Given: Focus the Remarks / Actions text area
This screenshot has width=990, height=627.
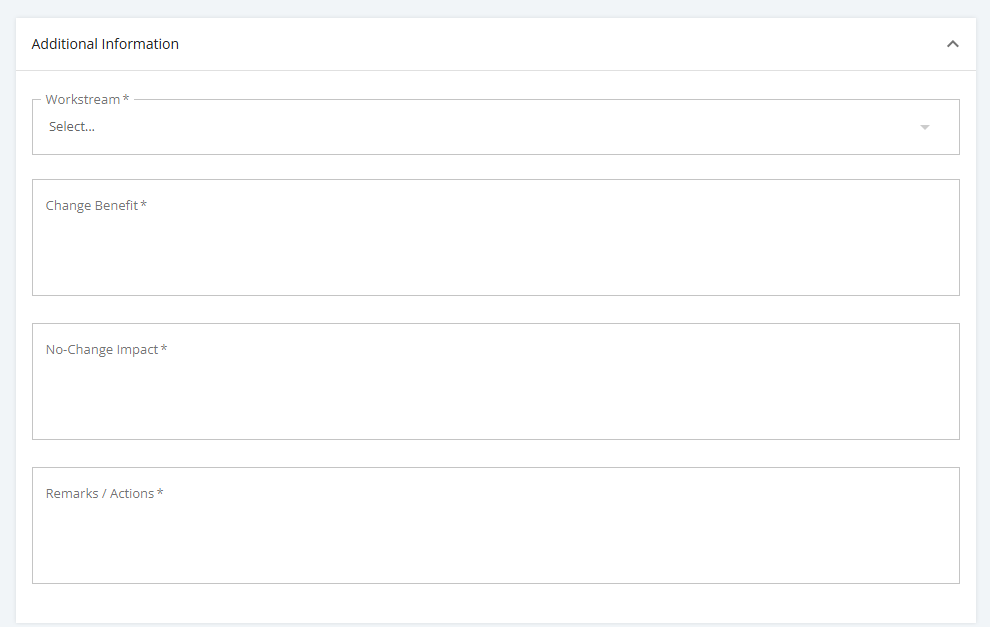Looking at the screenshot, I should coord(496,525).
